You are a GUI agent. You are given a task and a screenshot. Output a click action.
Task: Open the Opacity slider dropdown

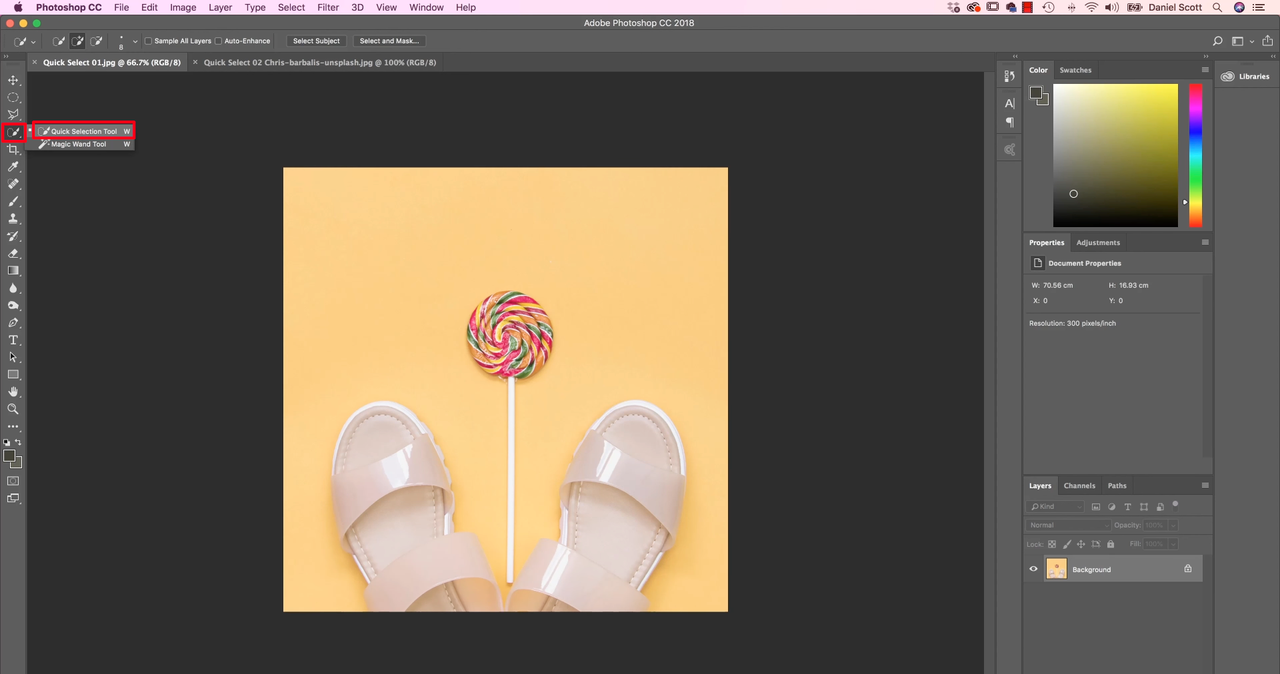click(x=1174, y=525)
